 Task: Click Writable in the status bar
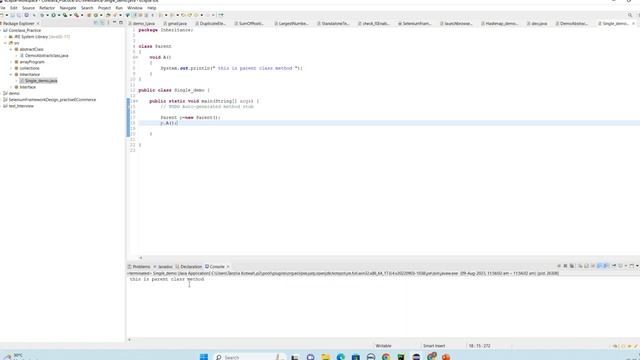[383, 346]
